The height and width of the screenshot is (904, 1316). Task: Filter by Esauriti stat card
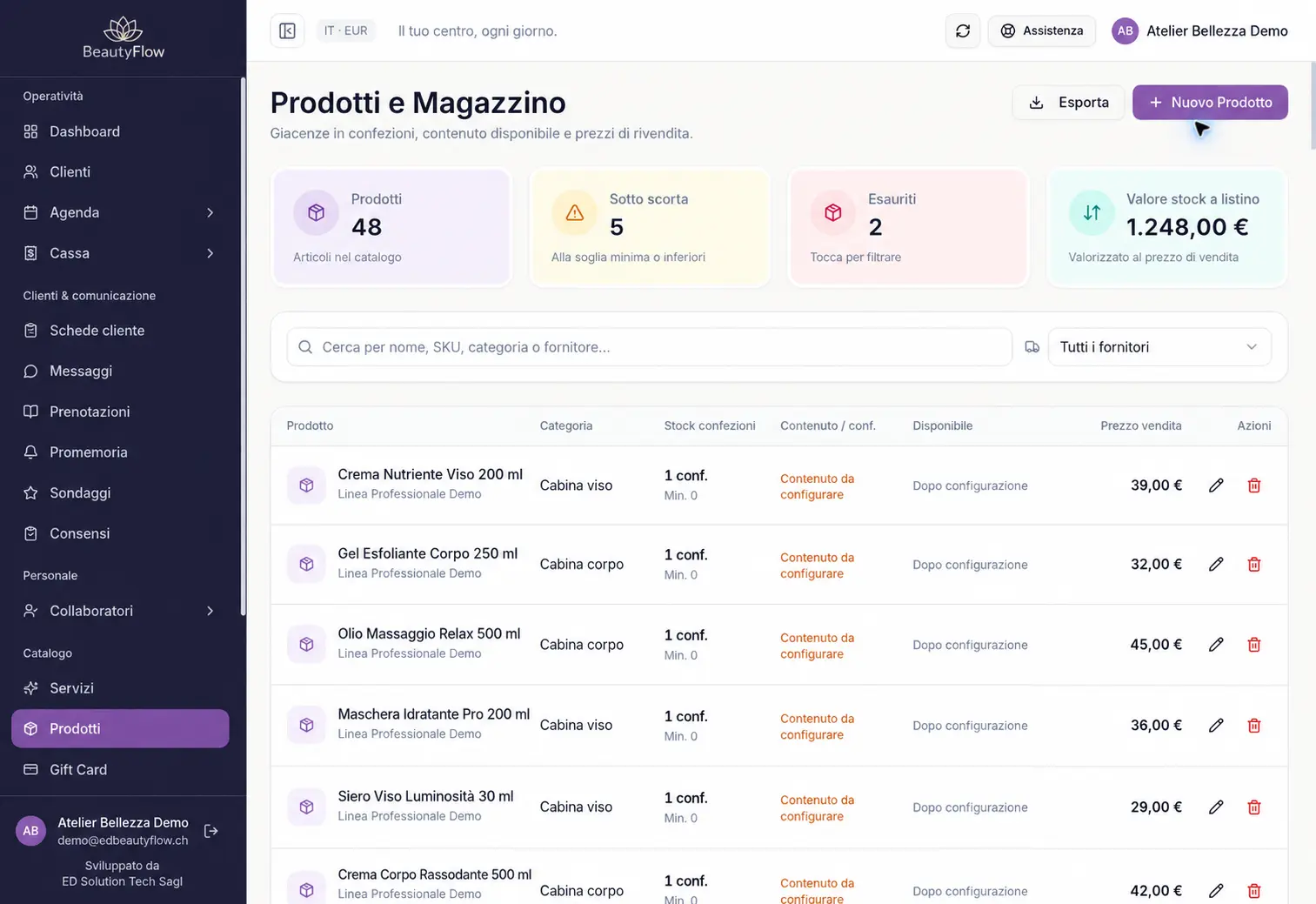tap(908, 227)
